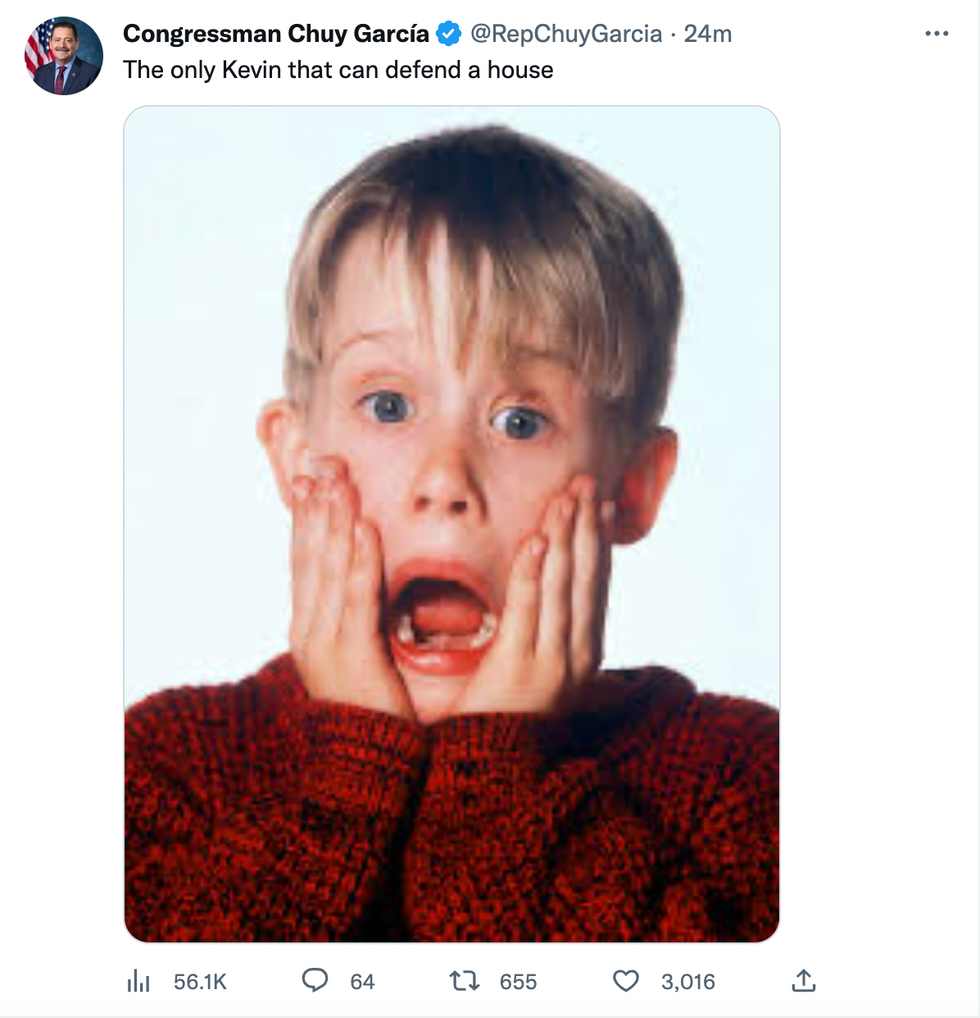
Task: Open Chuy García's profile avatar
Action: pos(64,57)
